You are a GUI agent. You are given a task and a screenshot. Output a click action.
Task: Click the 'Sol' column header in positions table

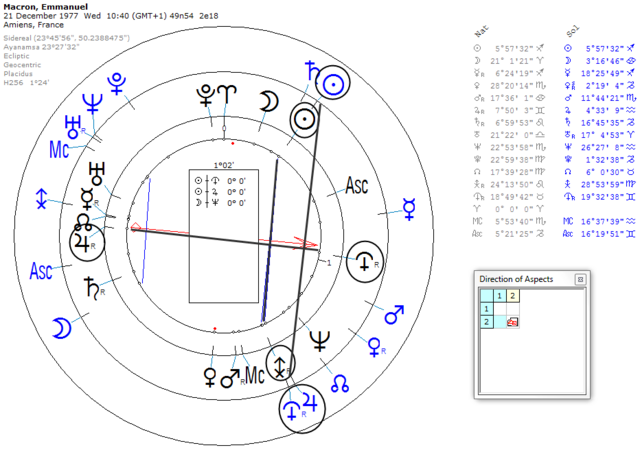[572, 31]
